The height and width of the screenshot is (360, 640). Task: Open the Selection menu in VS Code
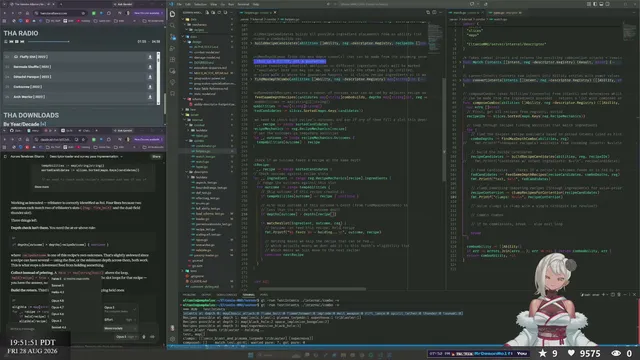200,4
